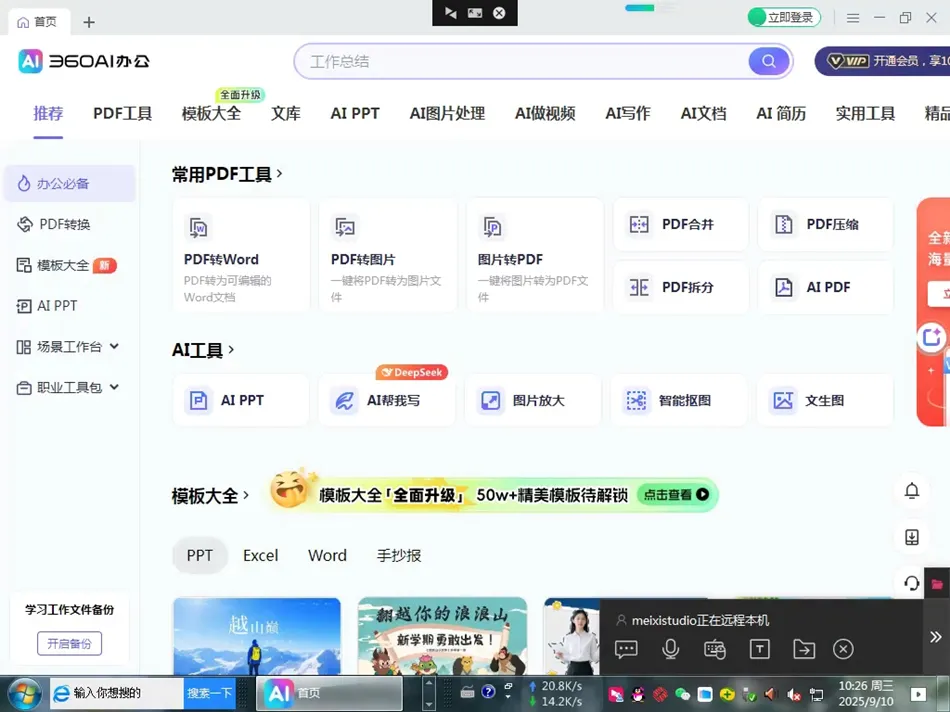Screen dimensions: 950x712
Task: Click the 立即登录 button
Action: click(784, 17)
